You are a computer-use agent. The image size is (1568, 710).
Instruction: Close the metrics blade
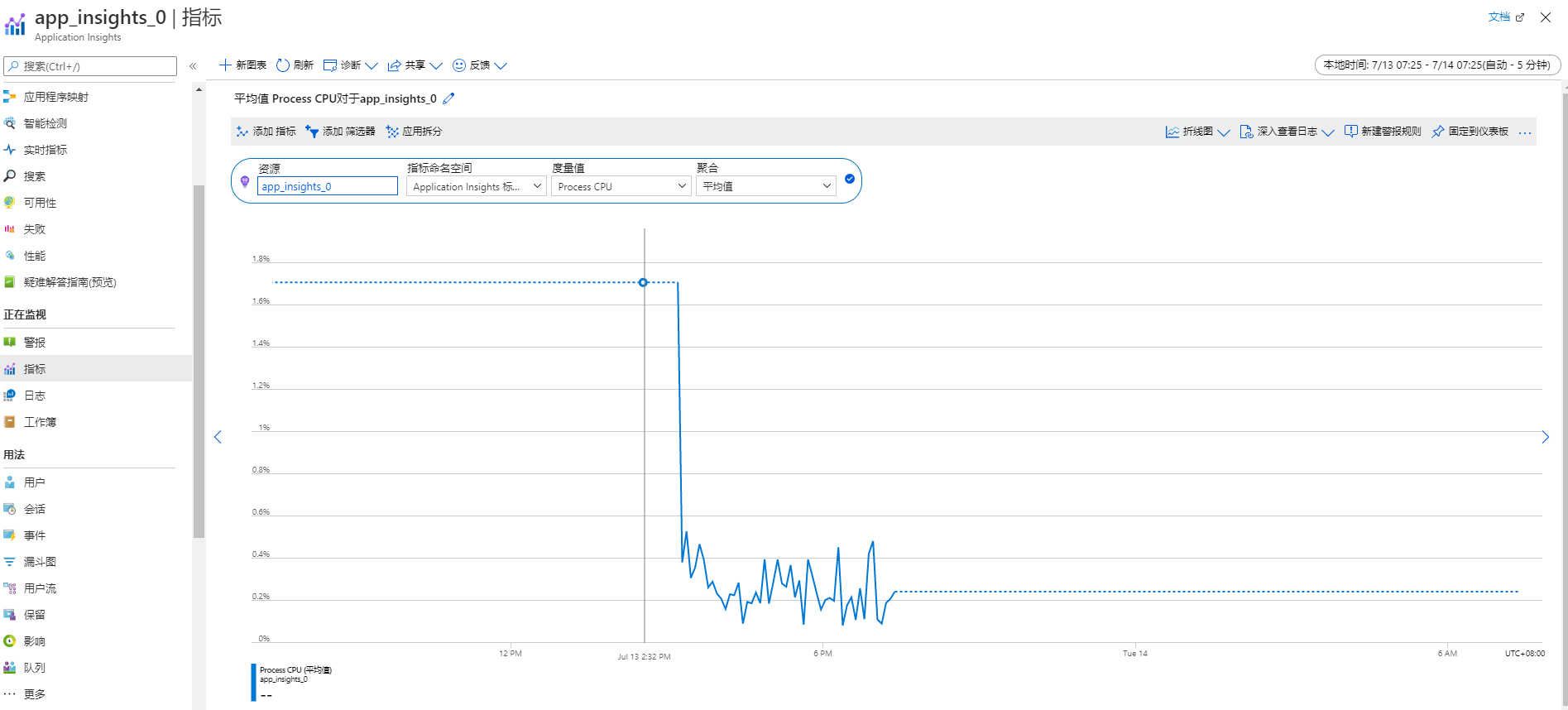pos(1546,17)
